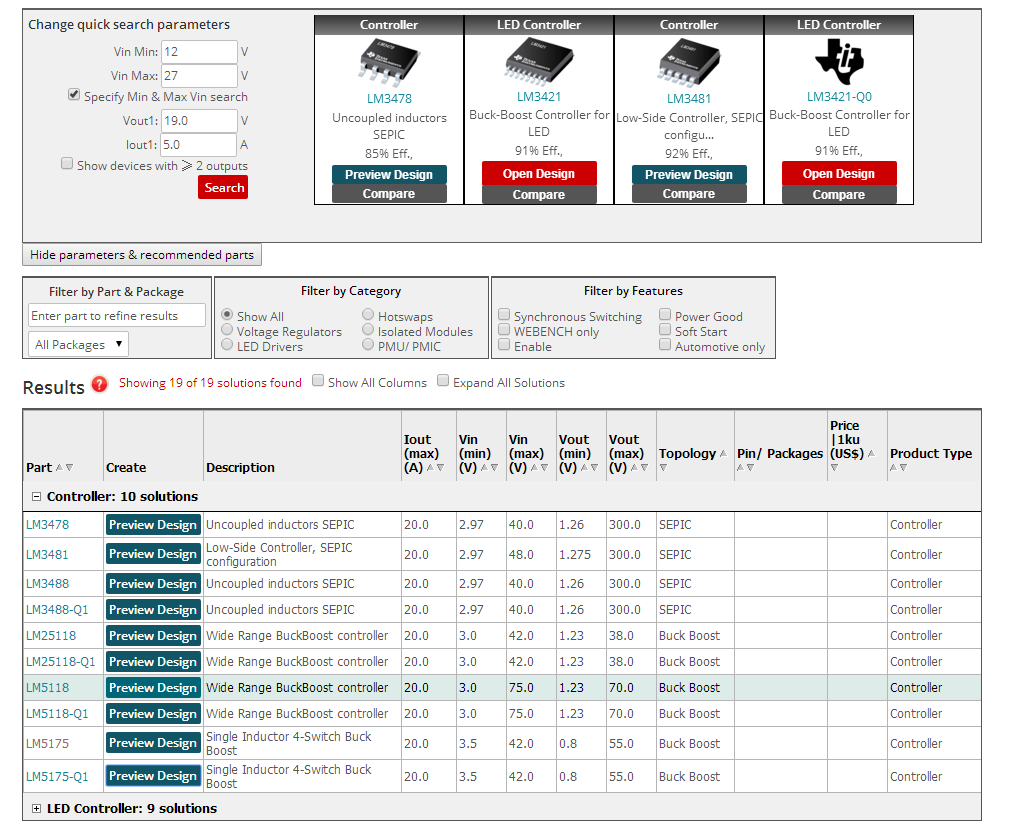The height and width of the screenshot is (830, 1025).
Task: Sort by Vout (min) column arrows
Action: pyautogui.click(x=590, y=468)
